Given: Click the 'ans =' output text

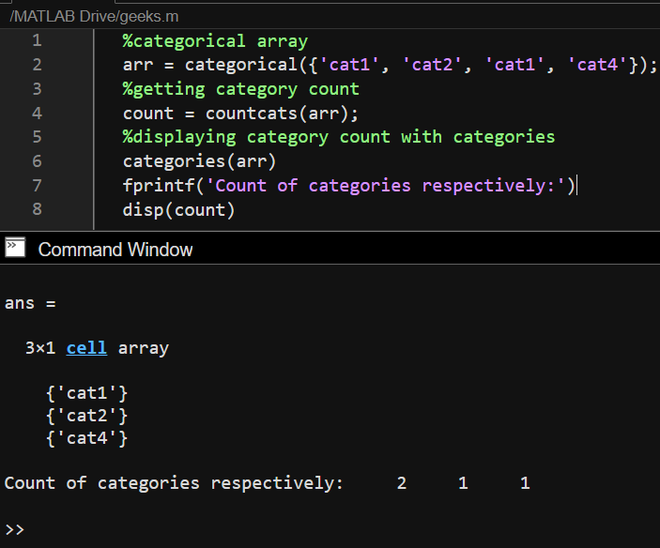Looking at the screenshot, I should point(31,303).
